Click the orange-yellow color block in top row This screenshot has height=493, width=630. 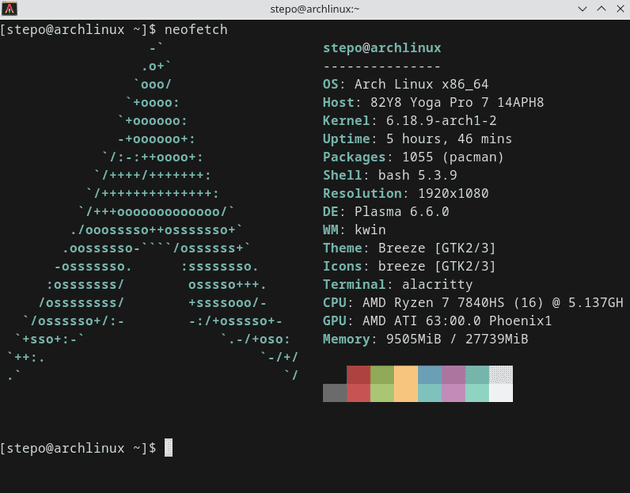[x=406, y=374]
